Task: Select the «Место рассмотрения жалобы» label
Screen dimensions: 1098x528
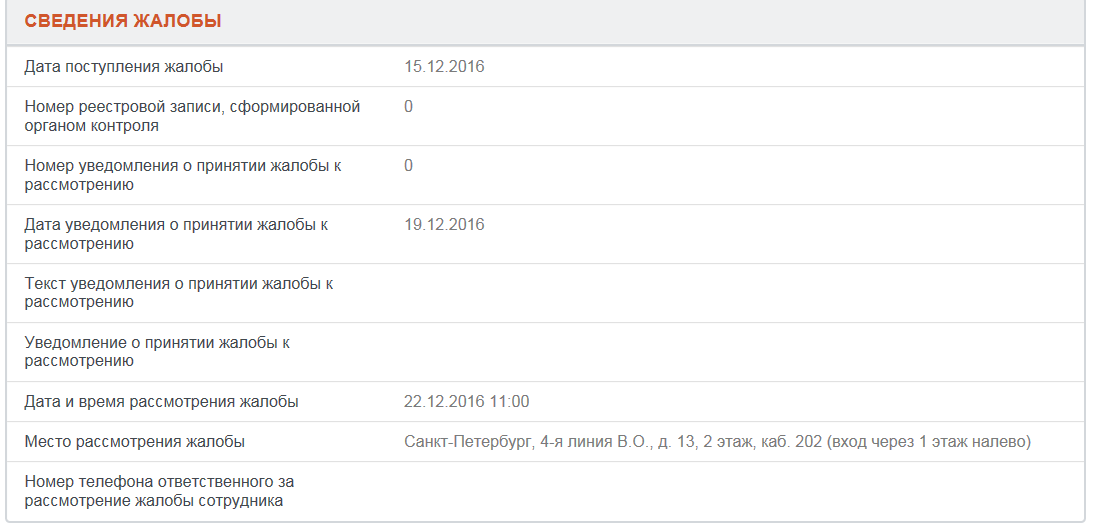Action: tap(134, 442)
